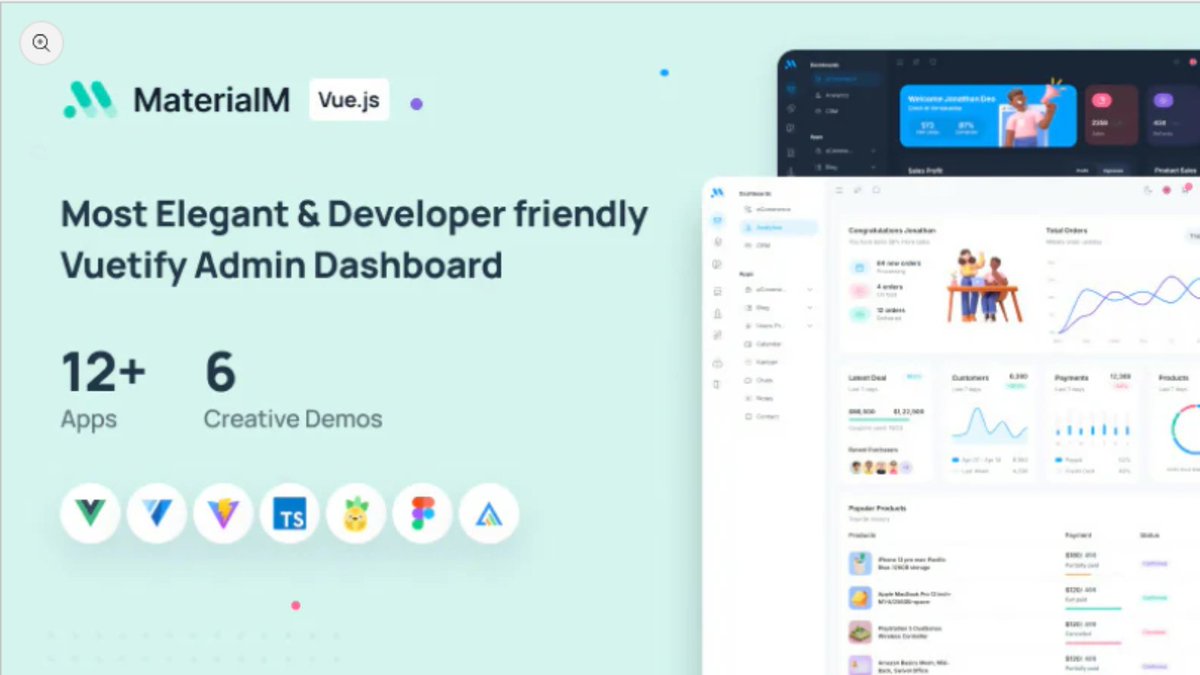This screenshot has width=1200, height=675.
Task: Click the hamburger menu icon in light dashboard
Action: click(x=839, y=190)
